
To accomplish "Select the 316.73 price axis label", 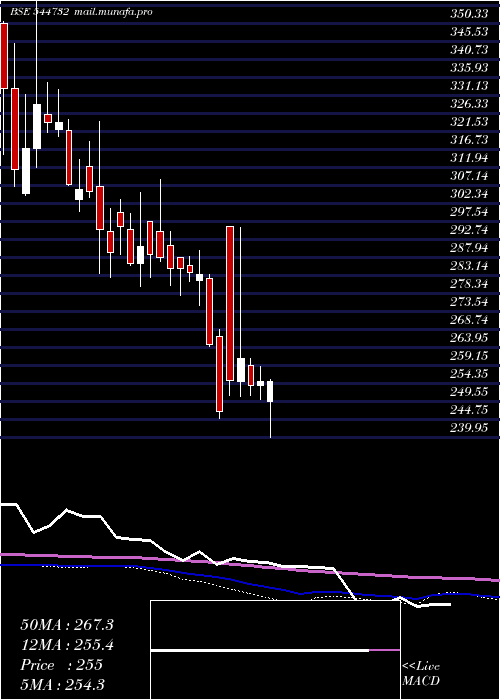I will point(469,140).
